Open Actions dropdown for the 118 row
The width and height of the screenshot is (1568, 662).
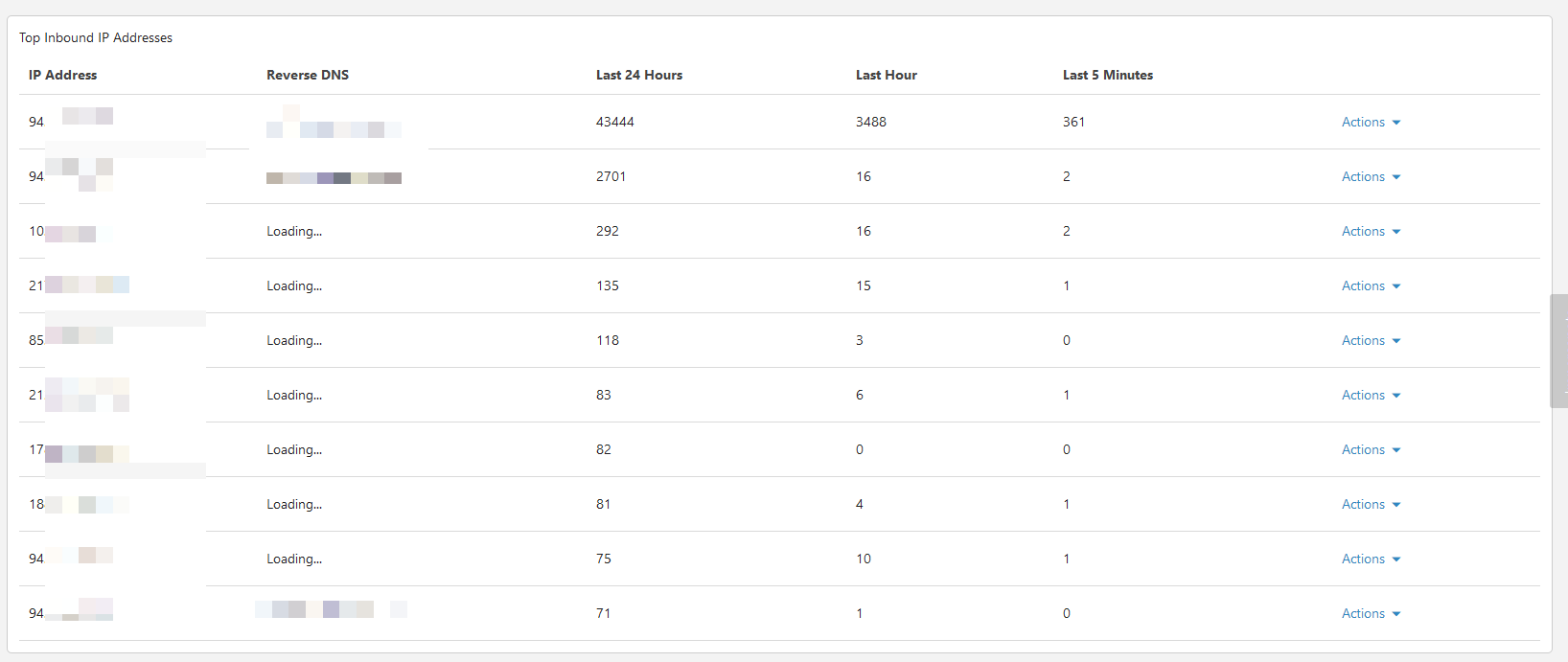pyautogui.click(x=1371, y=341)
